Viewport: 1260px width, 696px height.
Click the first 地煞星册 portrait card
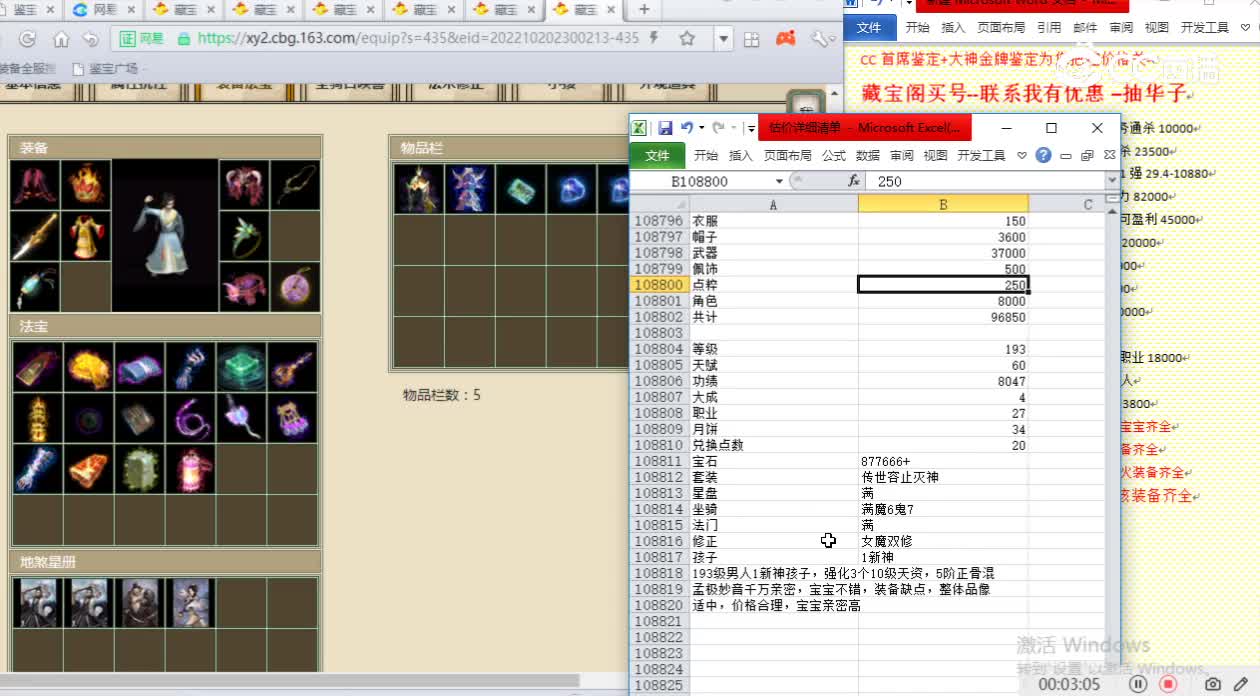coord(38,602)
